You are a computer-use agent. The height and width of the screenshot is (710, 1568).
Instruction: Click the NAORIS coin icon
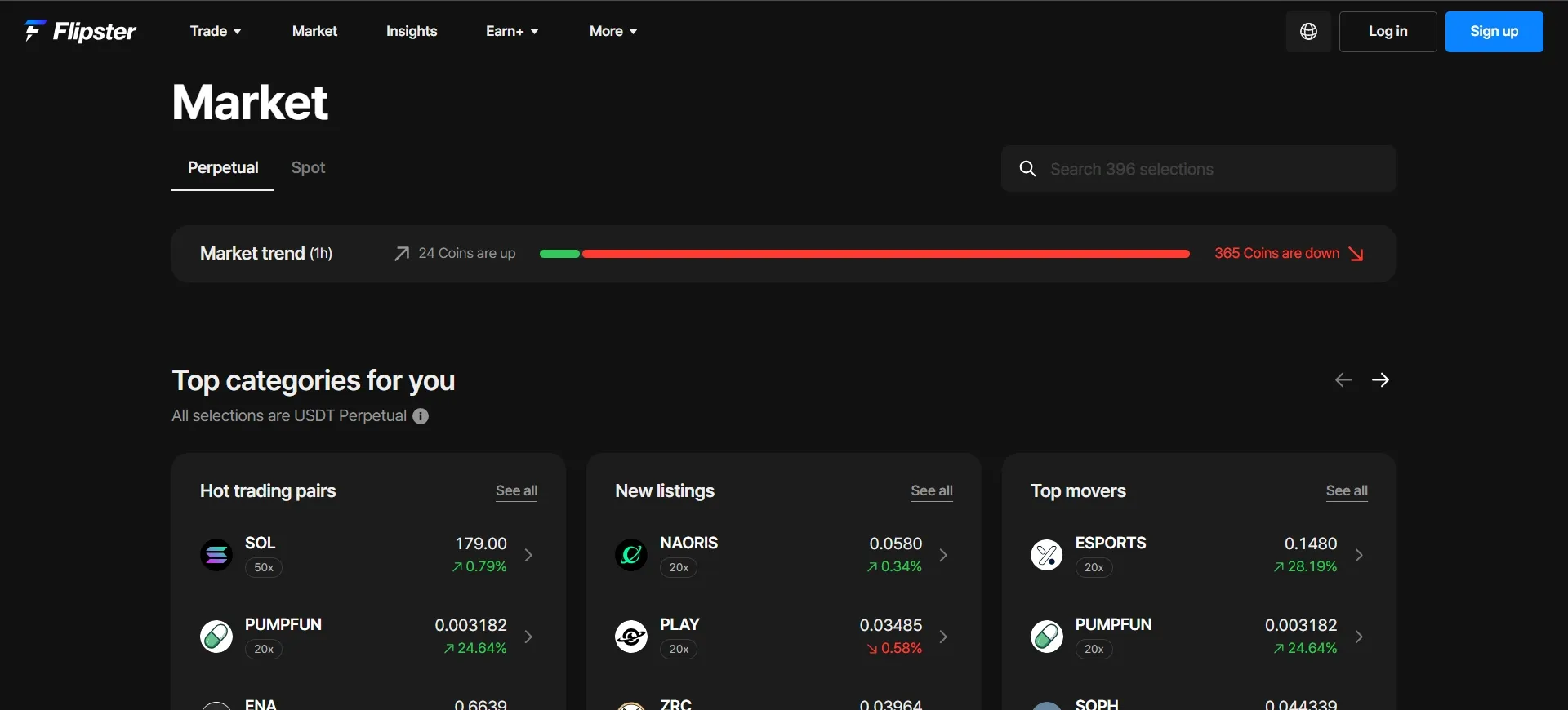[631, 555]
